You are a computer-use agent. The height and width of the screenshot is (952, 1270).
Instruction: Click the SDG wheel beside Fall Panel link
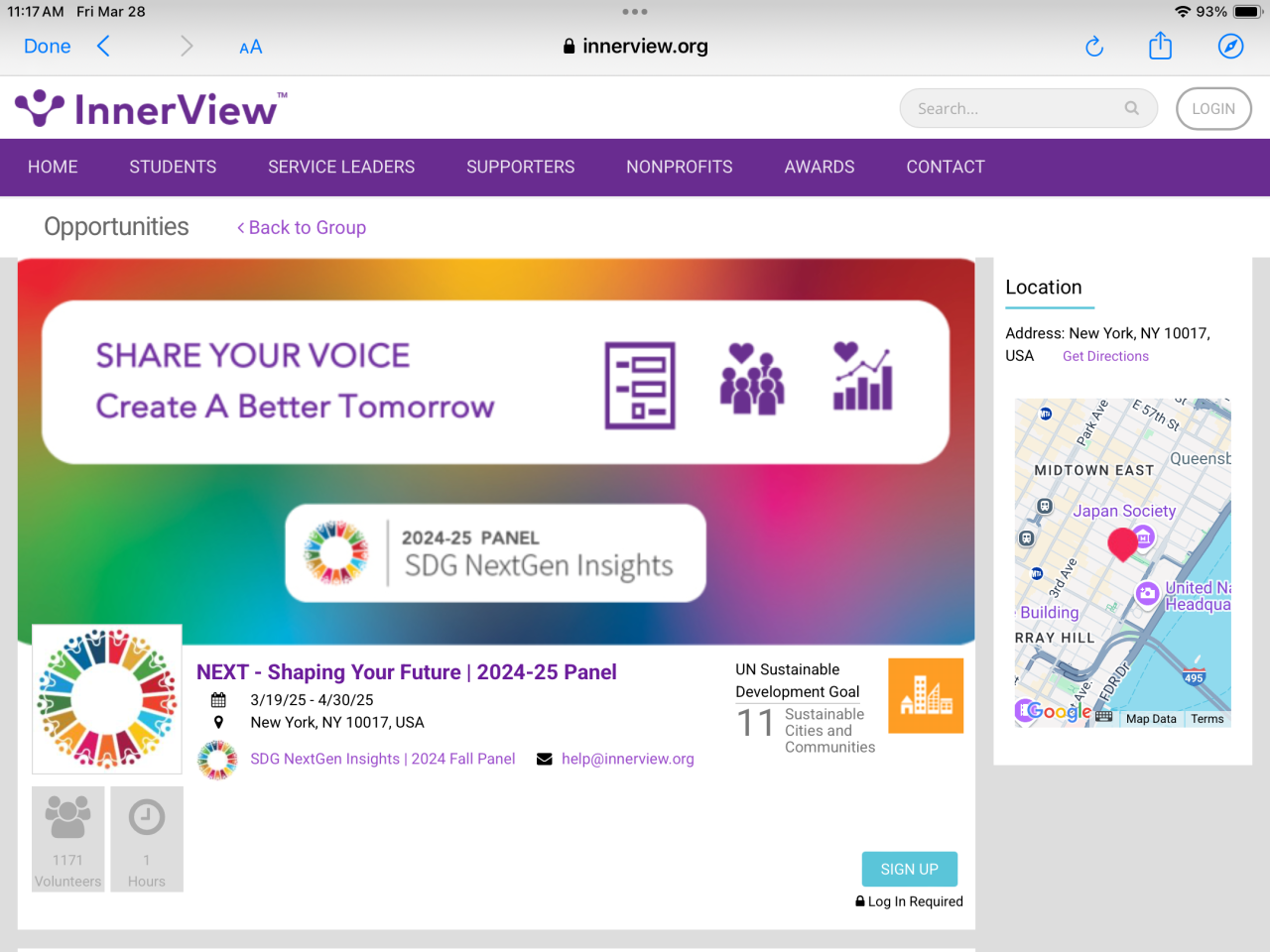tap(217, 760)
